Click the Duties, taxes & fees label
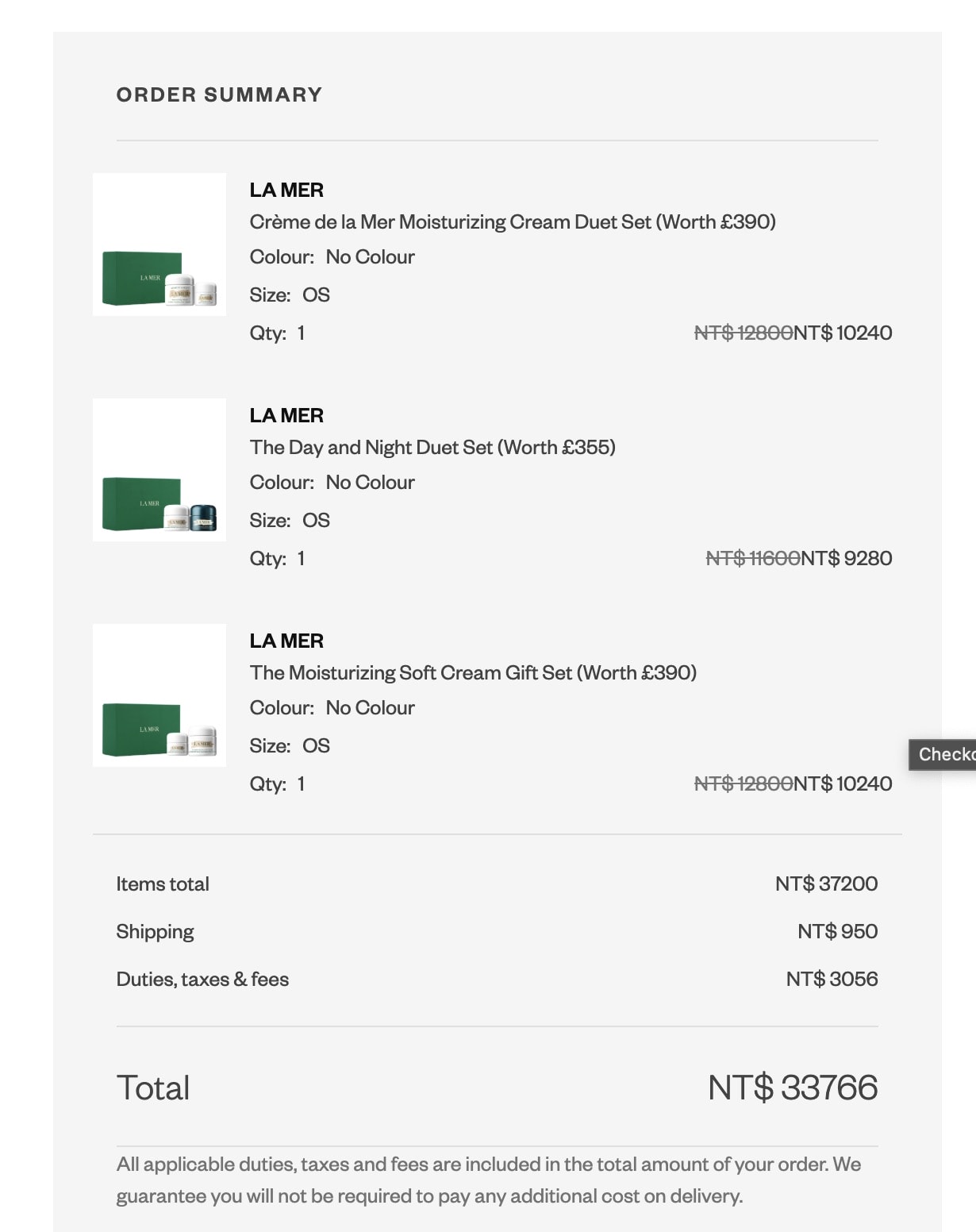Image resolution: width=976 pixels, height=1232 pixels. 202,980
